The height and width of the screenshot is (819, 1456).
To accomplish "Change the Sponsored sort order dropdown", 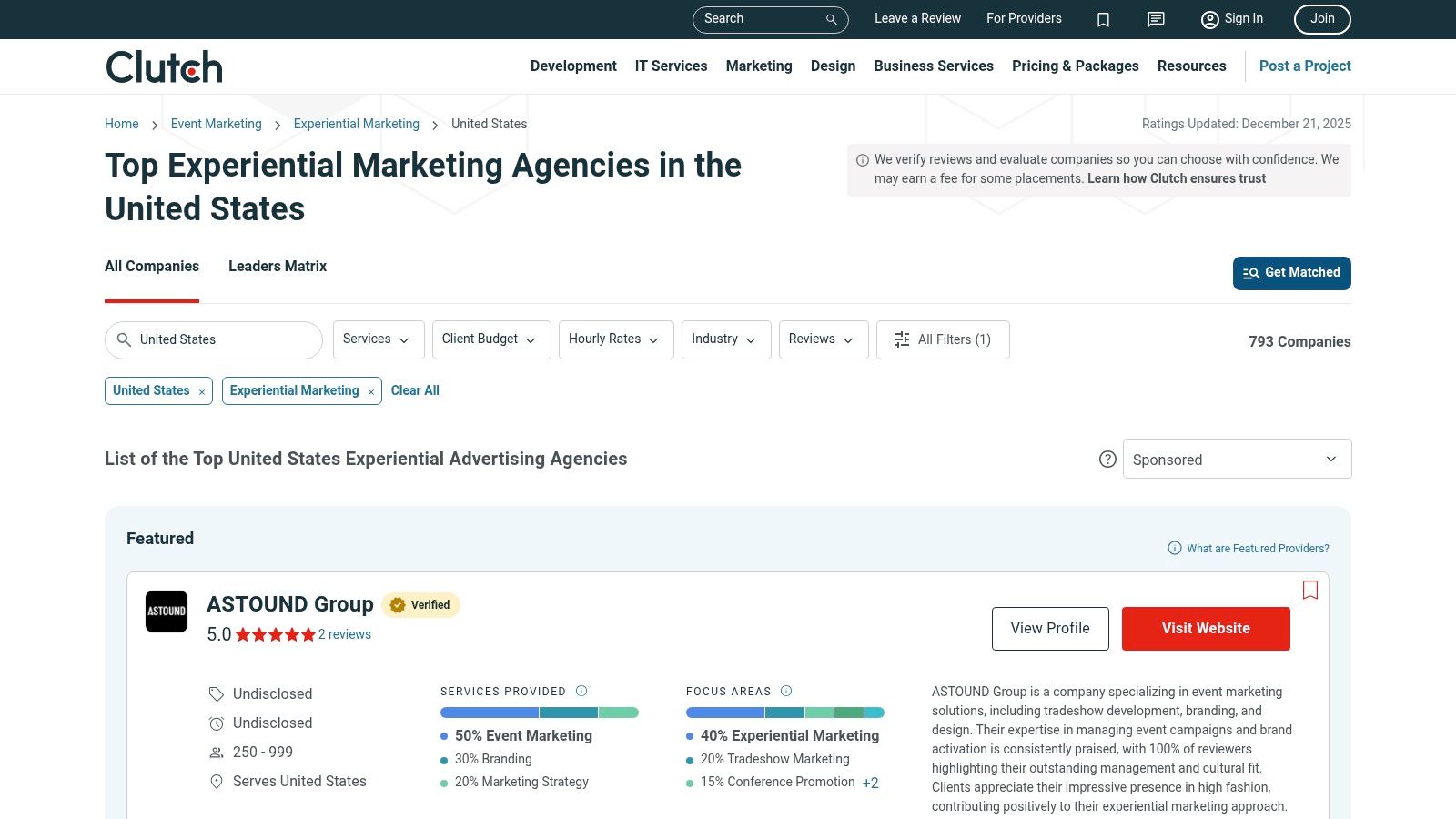I will [1236, 459].
